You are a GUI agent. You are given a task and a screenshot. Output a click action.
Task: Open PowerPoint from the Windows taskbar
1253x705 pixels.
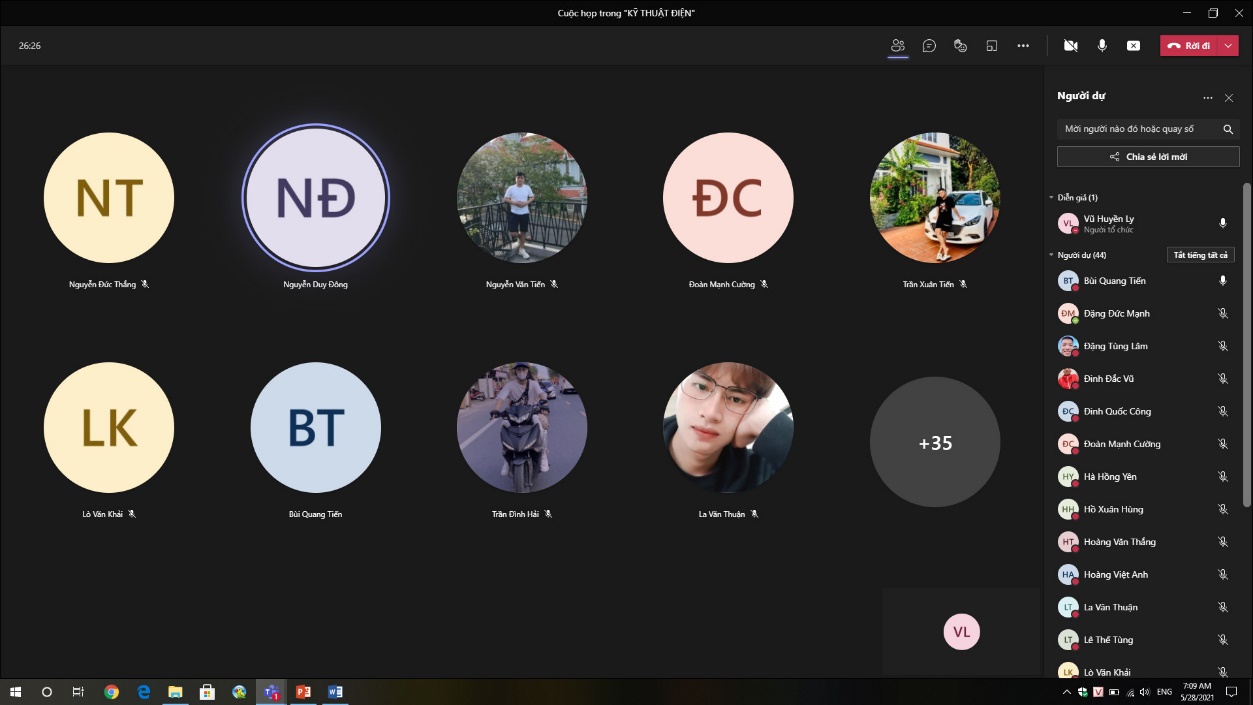pyautogui.click(x=303, y=692)
